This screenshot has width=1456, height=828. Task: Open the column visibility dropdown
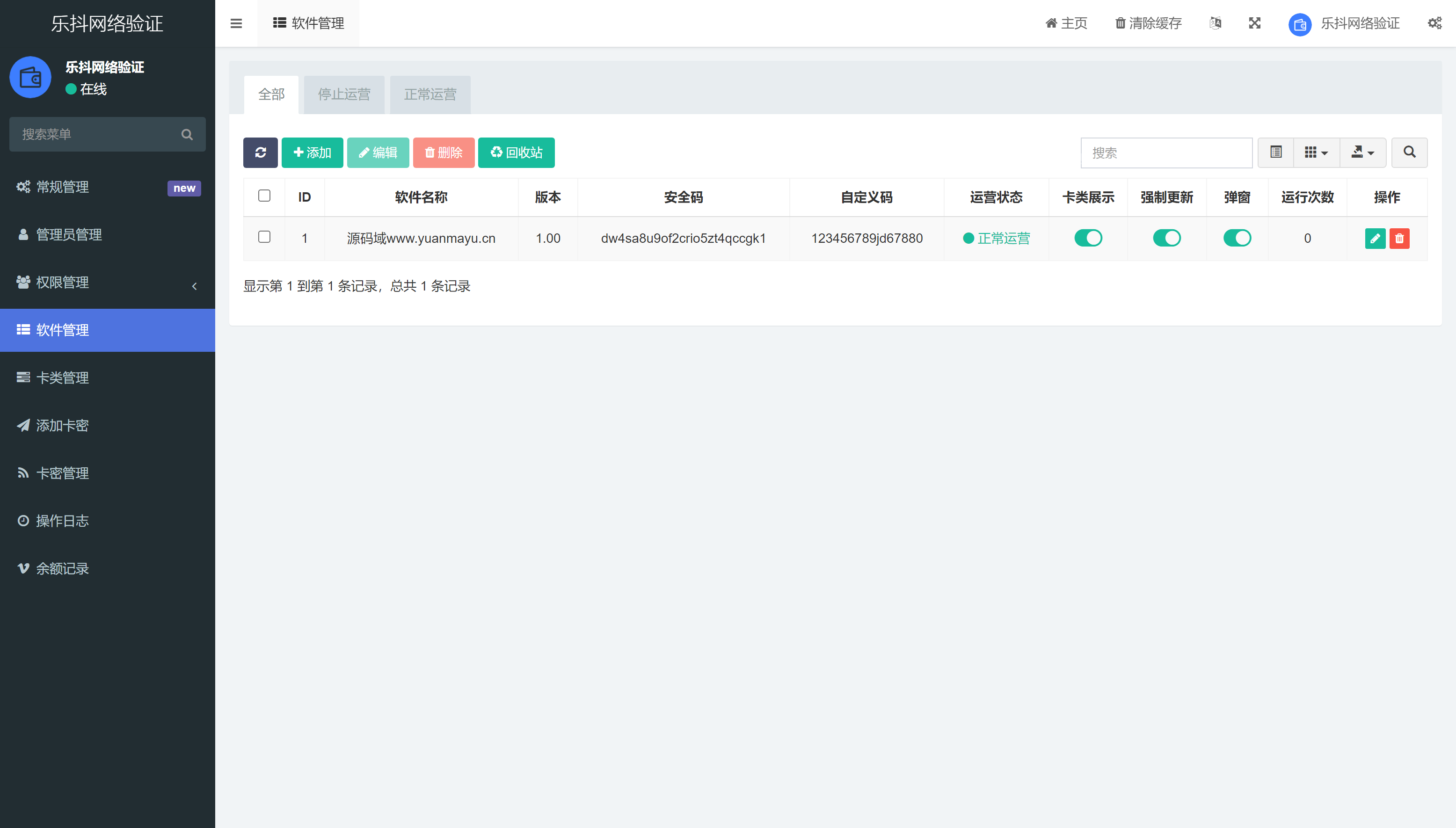coord(1316,153)
